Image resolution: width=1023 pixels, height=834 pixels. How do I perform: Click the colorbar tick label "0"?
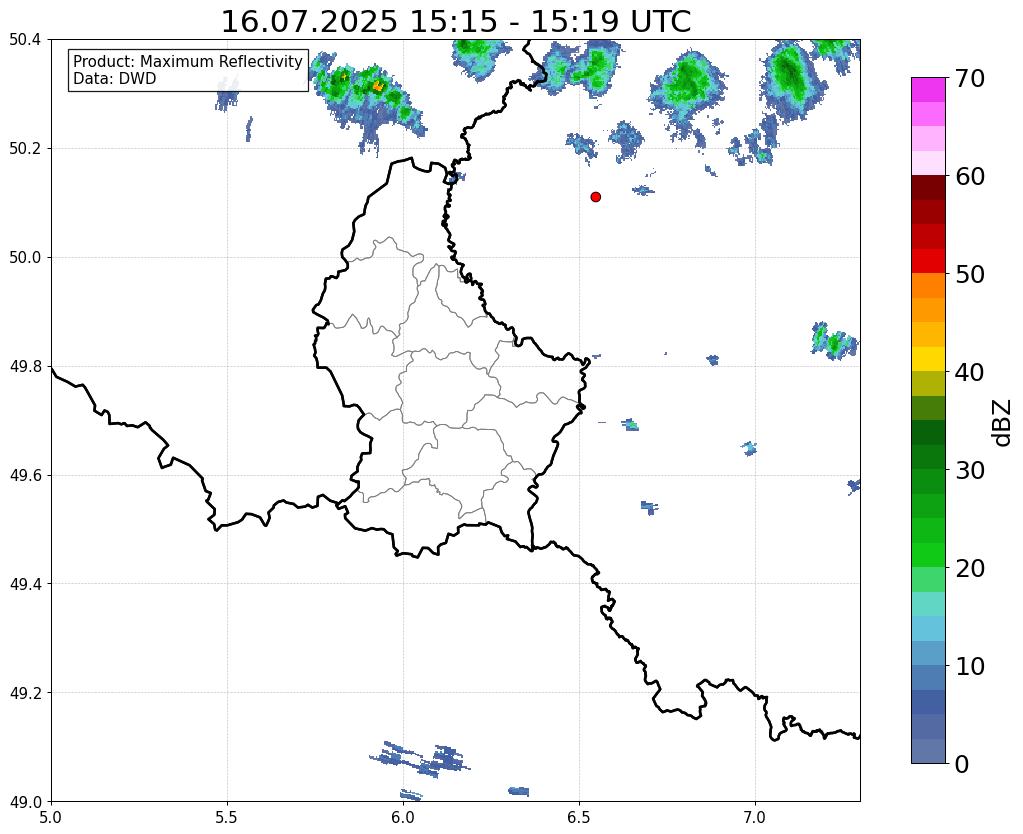click(x=962, y=764)
